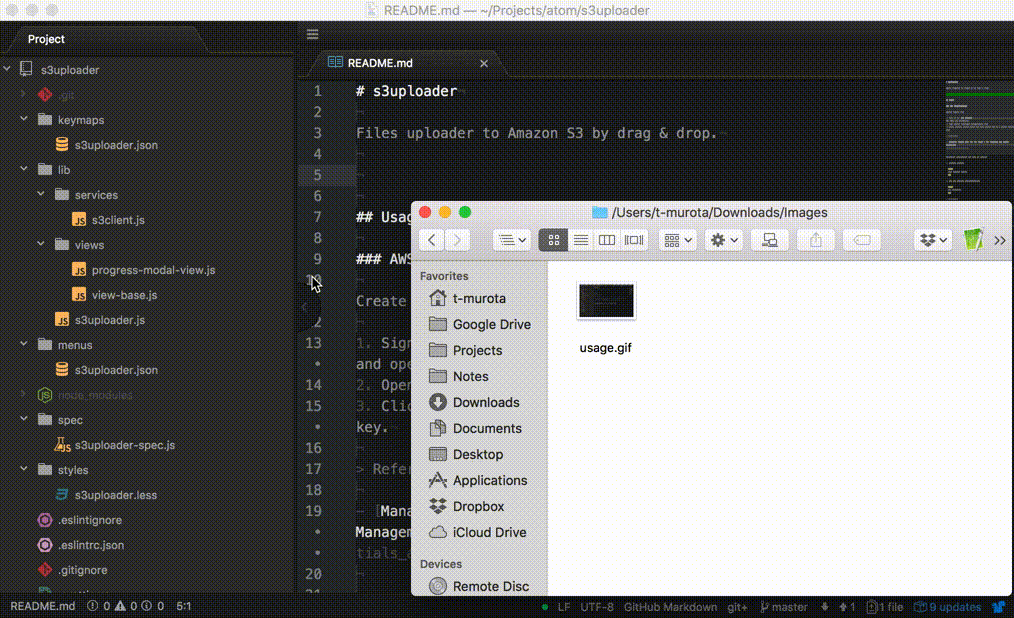
Task: Collapse the services folder
Action: [x=41, y=194]
